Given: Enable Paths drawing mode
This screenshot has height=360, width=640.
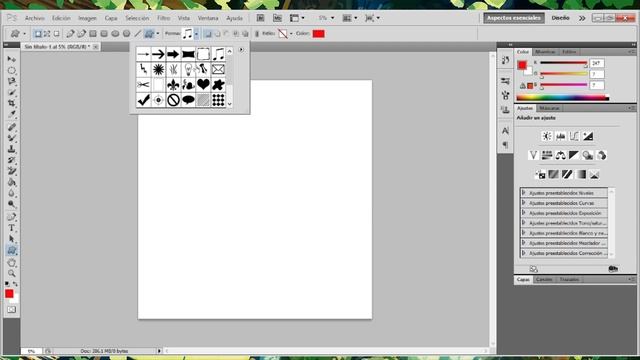Looking at the screenshot, I should point(47,34).
